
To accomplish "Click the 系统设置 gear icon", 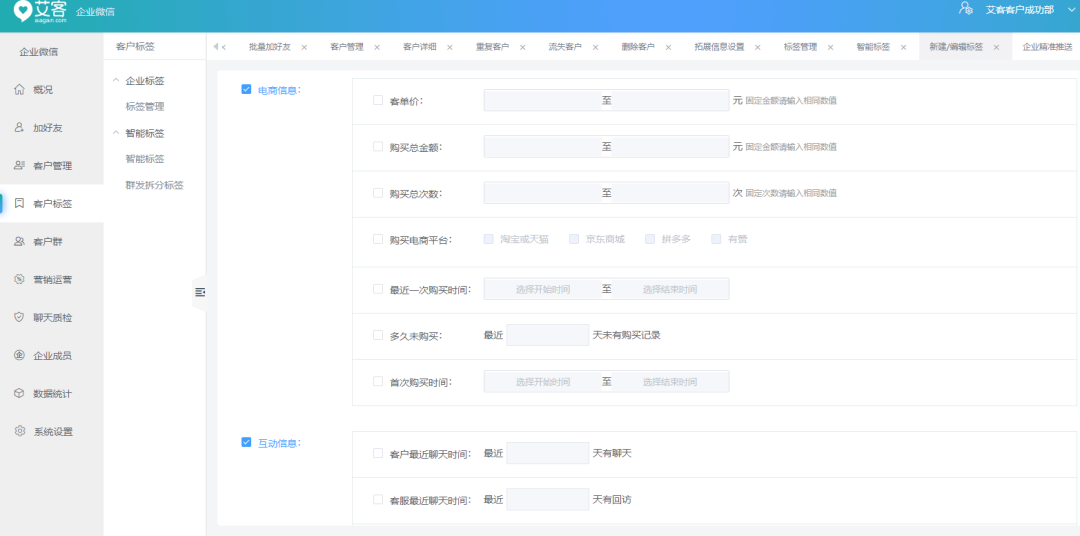I will click(x=19, y=431).
